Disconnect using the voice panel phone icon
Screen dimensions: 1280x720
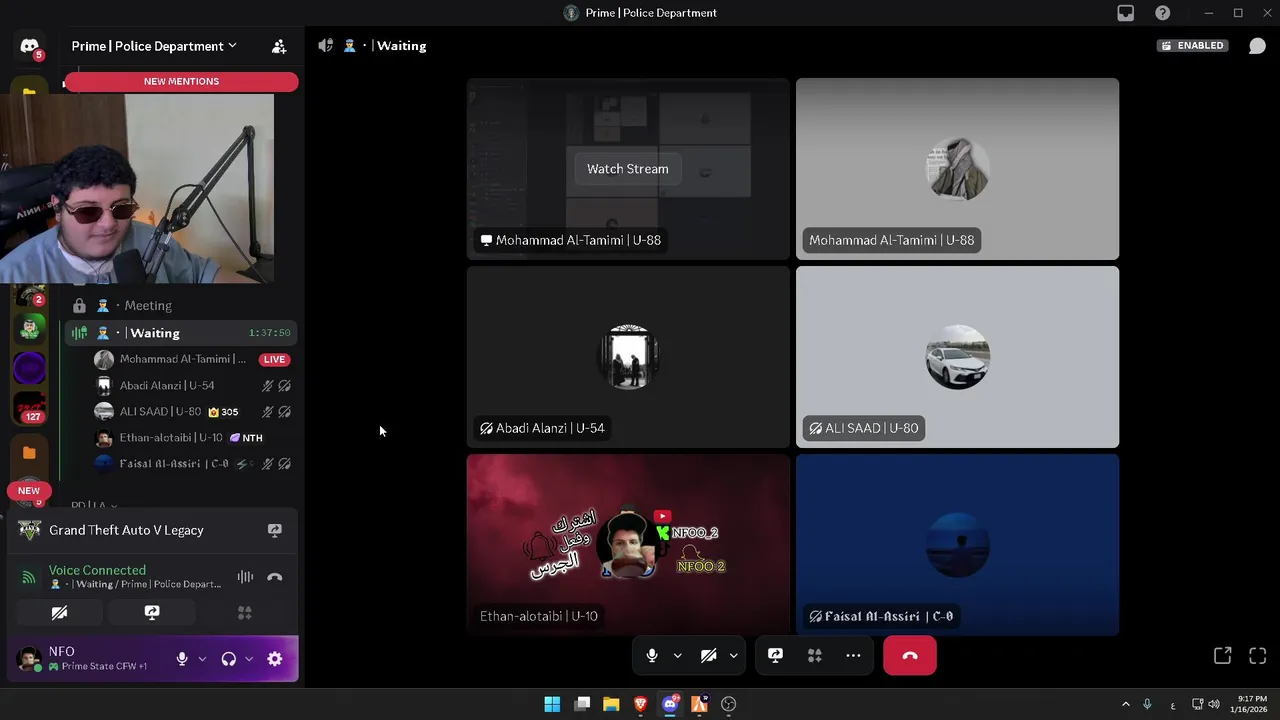tap(275, 577)
